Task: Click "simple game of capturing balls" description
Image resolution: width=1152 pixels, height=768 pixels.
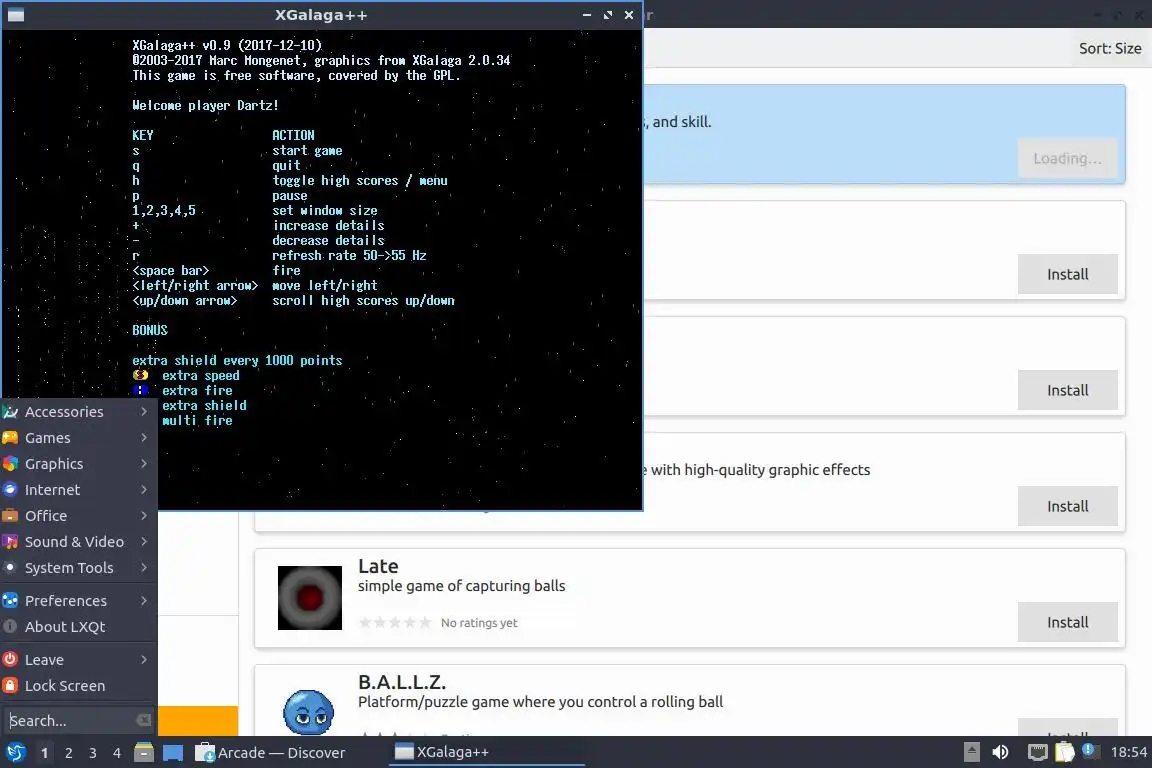Action: (461, 586)
